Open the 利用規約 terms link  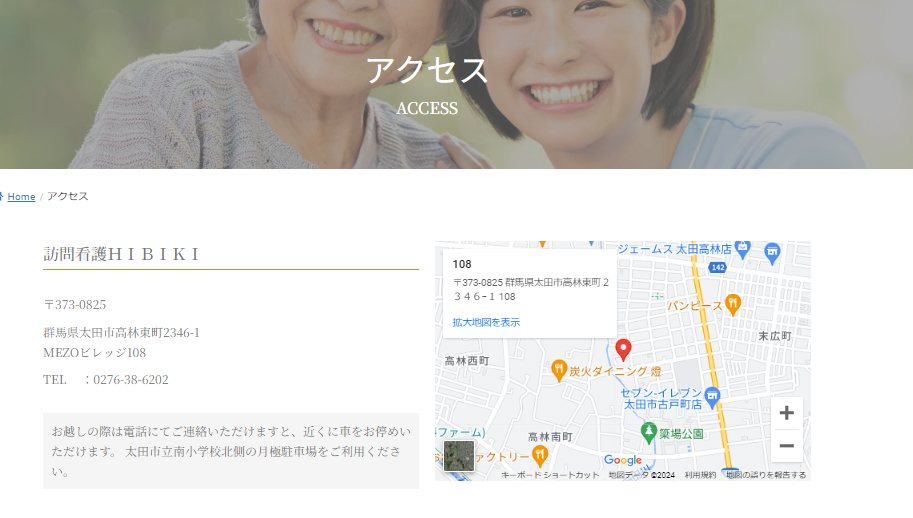(x=700, y=475)
